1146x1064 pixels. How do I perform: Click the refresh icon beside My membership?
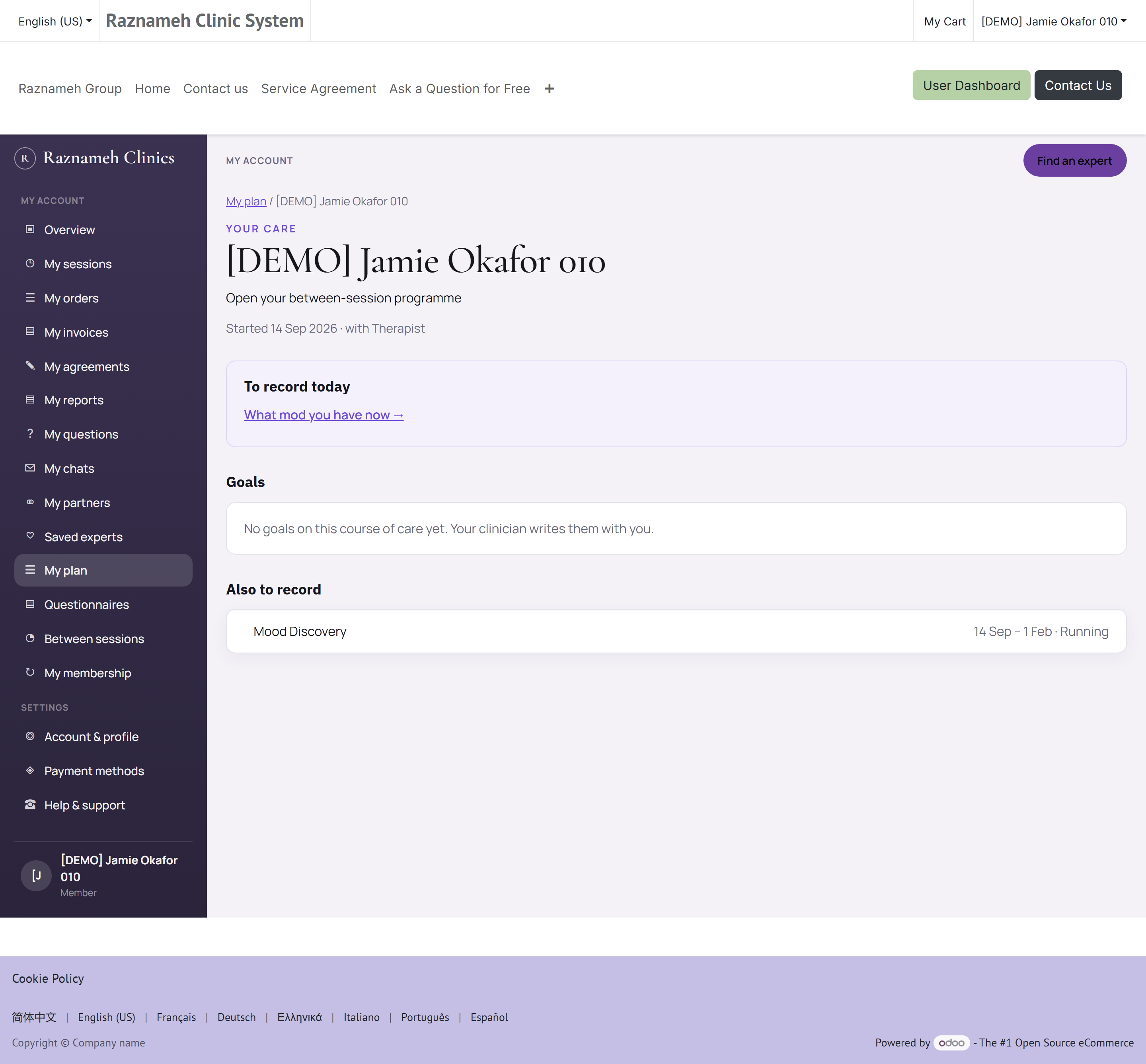pyautogui.click(x=30, y=672)
